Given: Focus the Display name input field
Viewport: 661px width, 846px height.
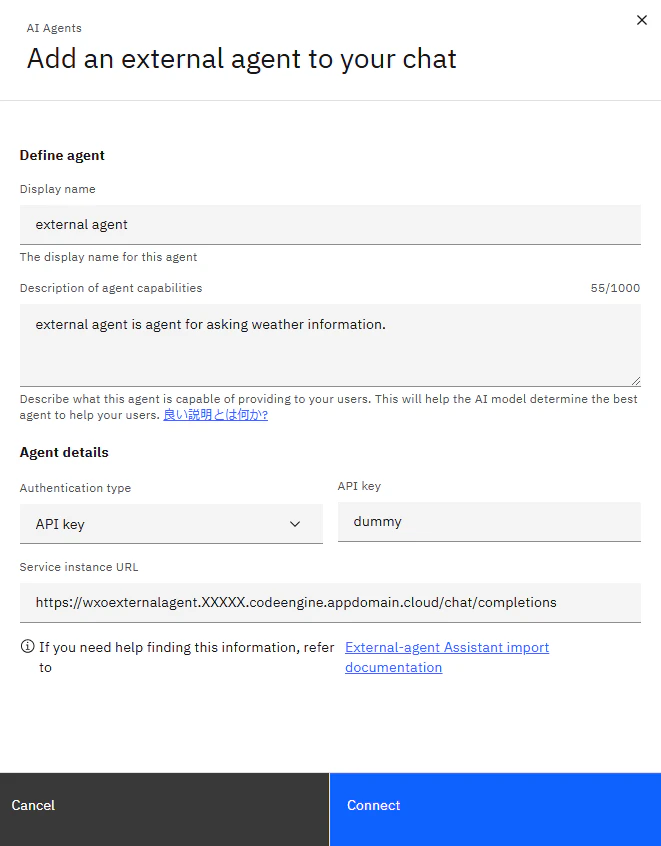Looking at the screenshot, I should (x=330, y=224).
